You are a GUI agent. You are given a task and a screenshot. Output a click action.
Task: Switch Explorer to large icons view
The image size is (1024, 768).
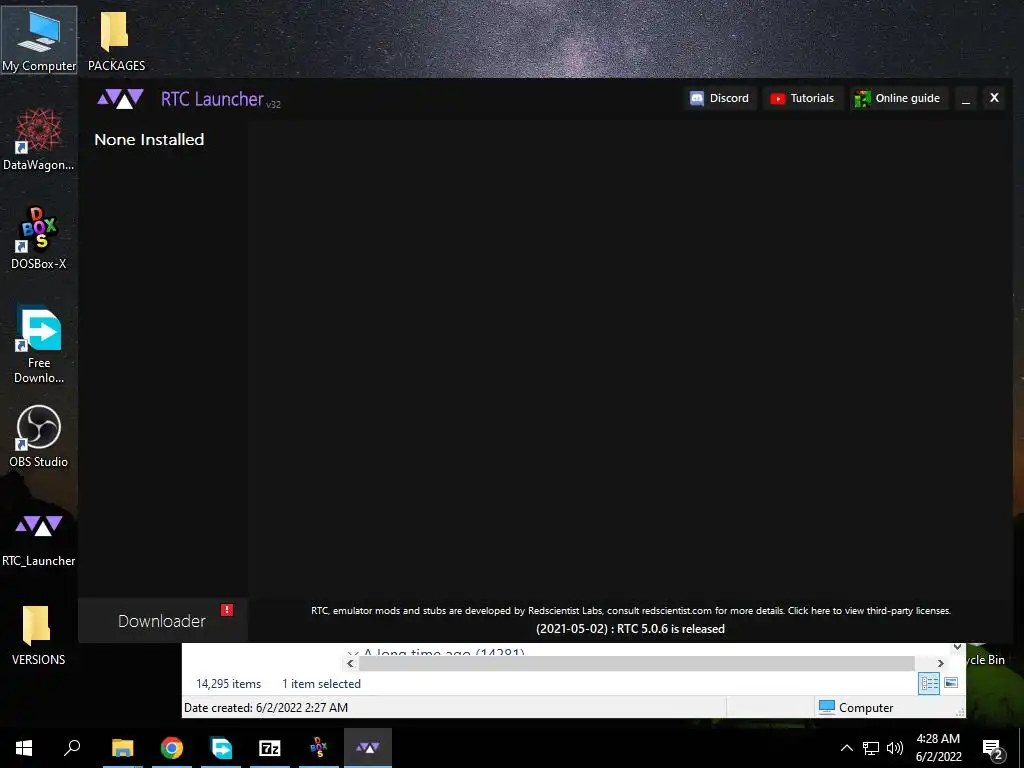pos(951,683)
